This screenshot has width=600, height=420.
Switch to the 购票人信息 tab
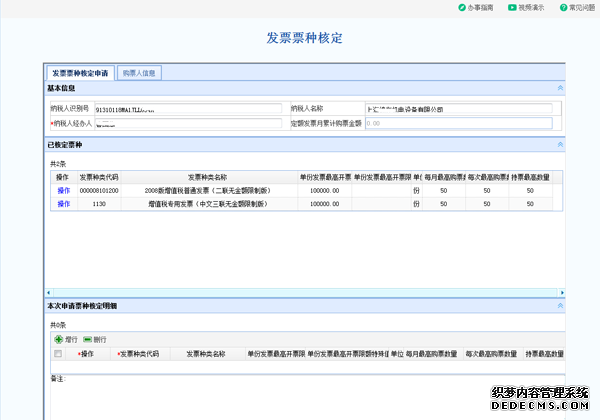[139, 73]
